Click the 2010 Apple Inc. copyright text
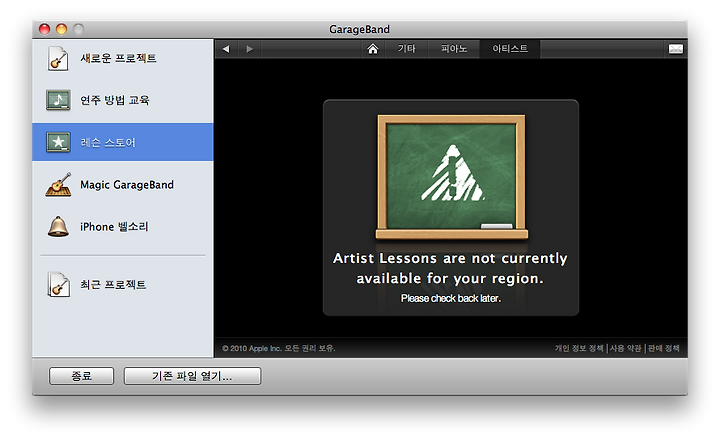This screenshot has width=720, height=440. [279, 348]
